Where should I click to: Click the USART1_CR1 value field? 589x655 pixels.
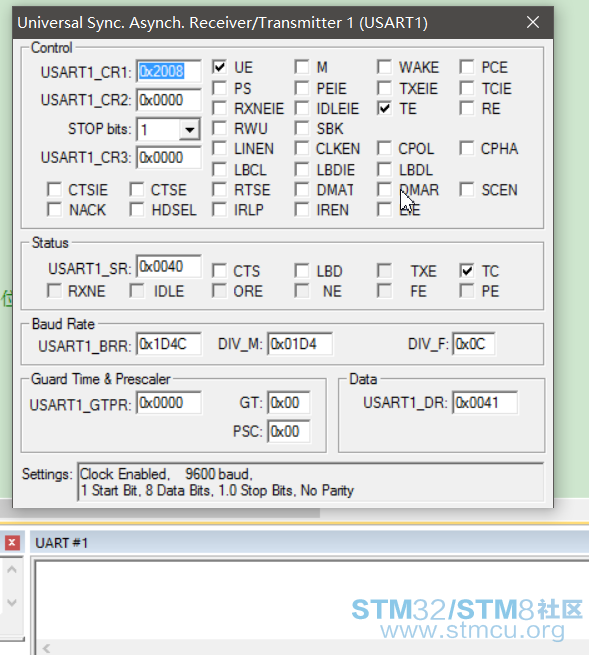[x=168, y=71]
